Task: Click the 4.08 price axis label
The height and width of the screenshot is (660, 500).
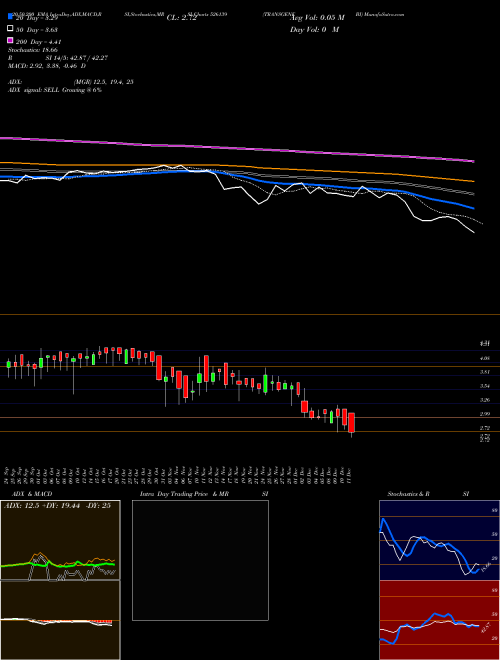Action: pyautogui.click(x=484, y=358)
